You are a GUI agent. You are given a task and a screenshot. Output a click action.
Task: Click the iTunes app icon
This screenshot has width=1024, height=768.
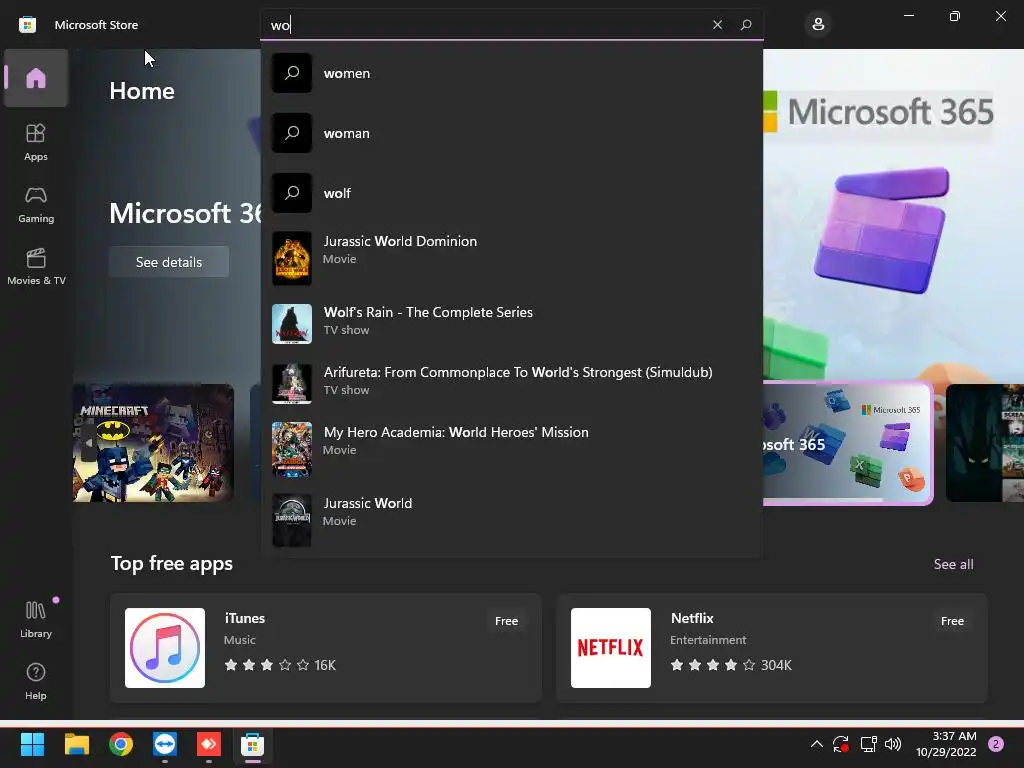(x=165, y=648)
